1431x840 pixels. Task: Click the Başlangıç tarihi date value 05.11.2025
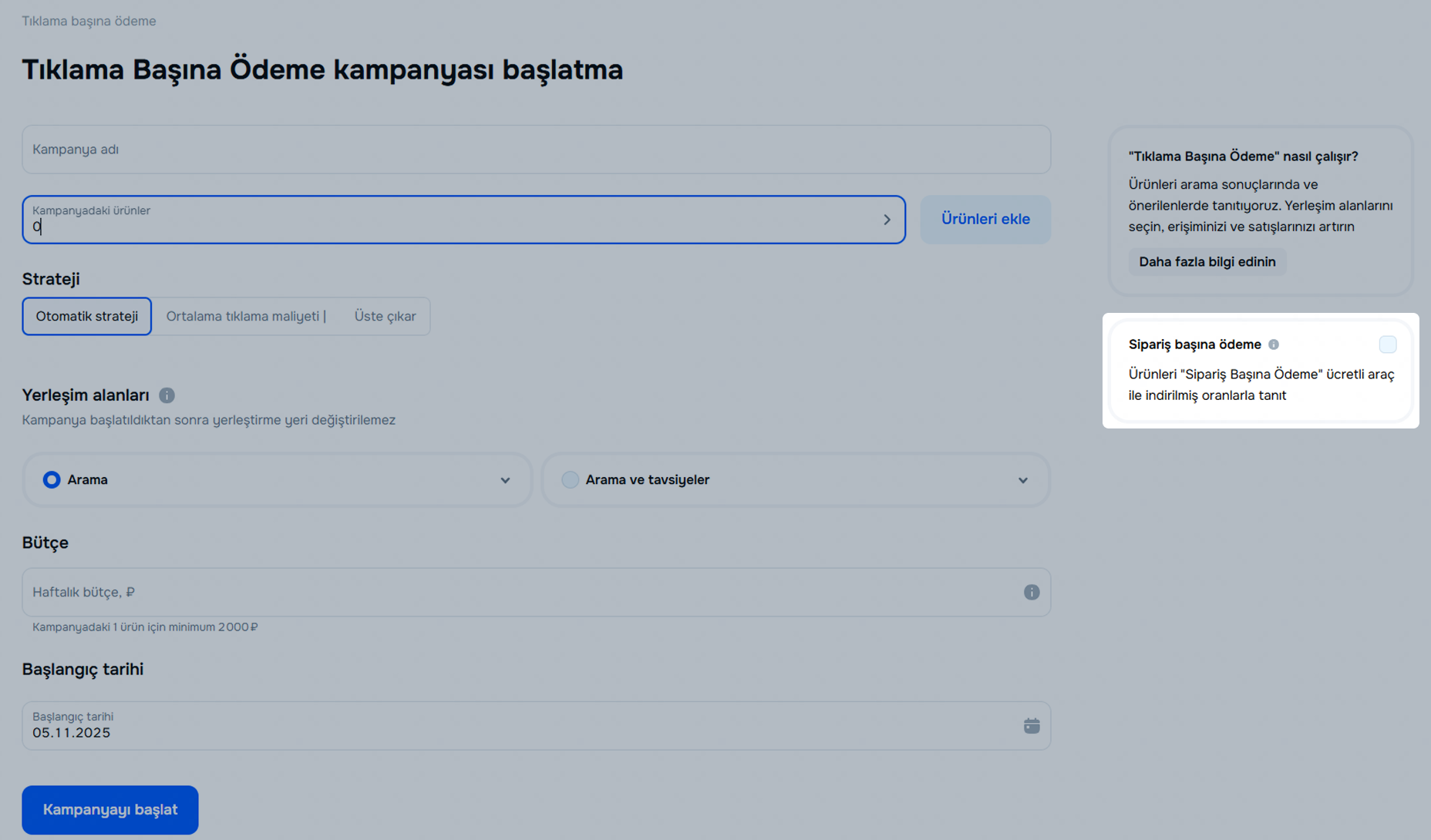[x=72, y=733]
